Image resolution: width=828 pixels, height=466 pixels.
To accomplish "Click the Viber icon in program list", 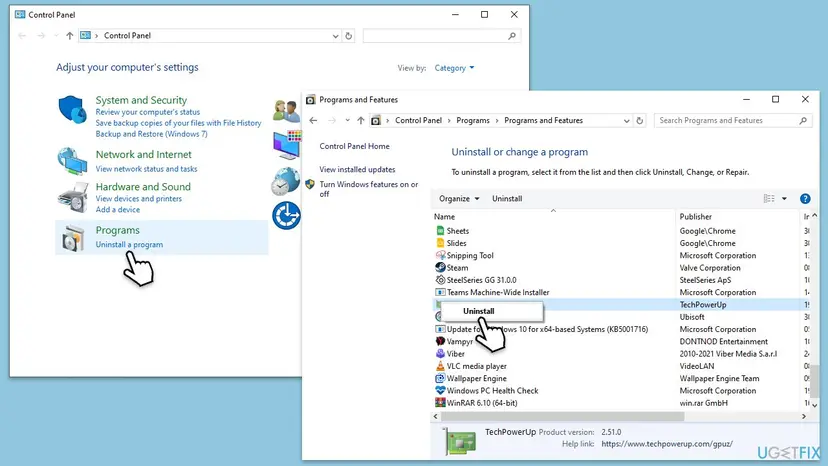I will [440, 353].
